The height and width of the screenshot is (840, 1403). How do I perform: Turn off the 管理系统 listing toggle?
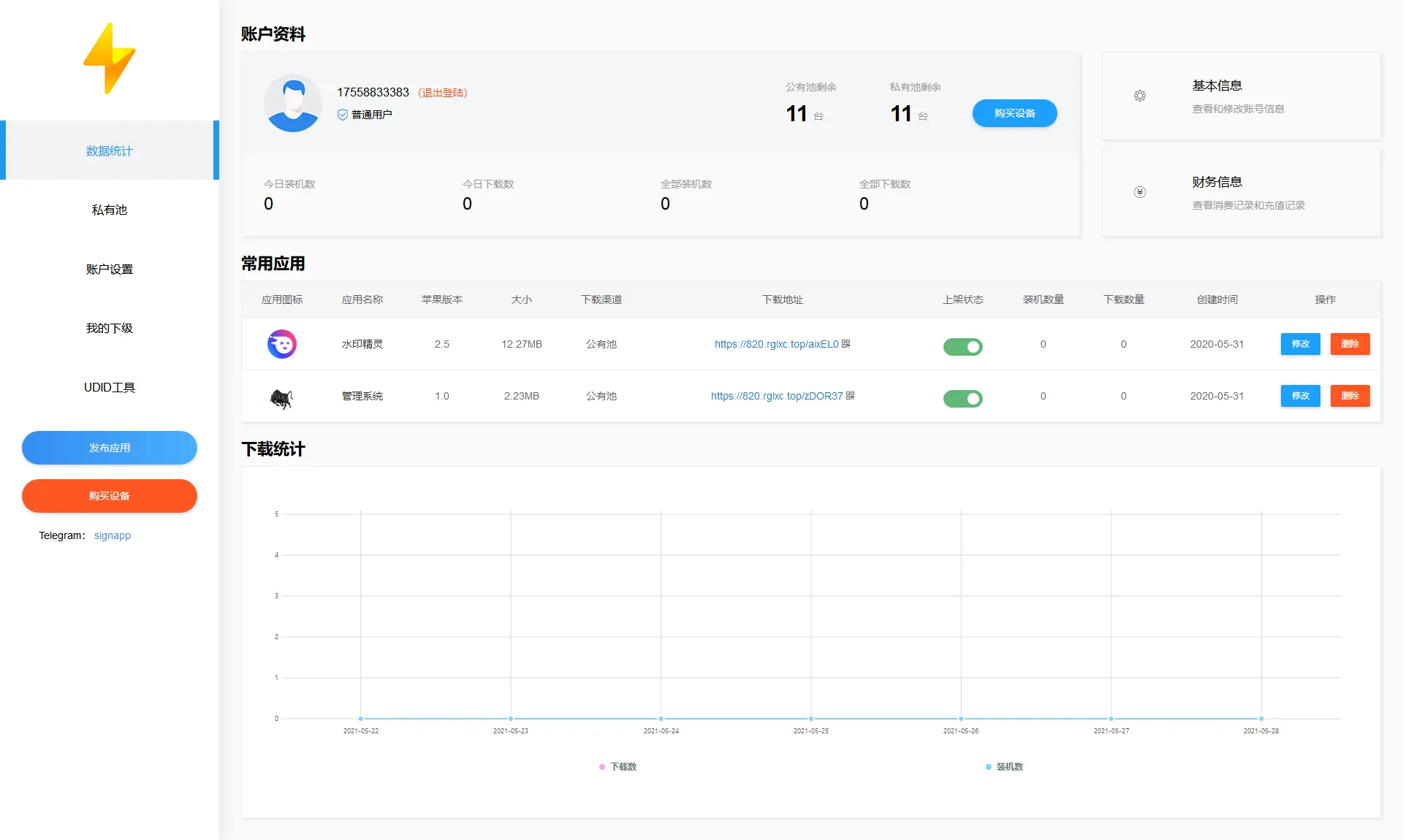tap(962, 398)
